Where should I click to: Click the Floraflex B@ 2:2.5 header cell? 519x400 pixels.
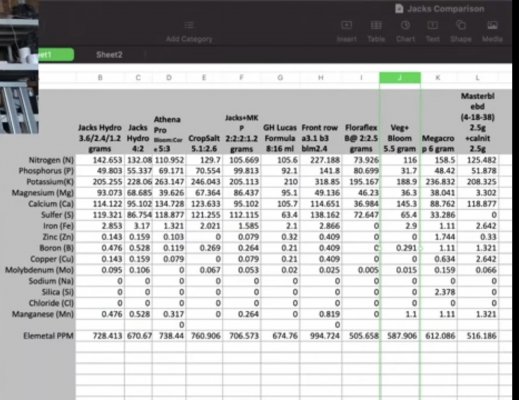click(x=361, y=138)
